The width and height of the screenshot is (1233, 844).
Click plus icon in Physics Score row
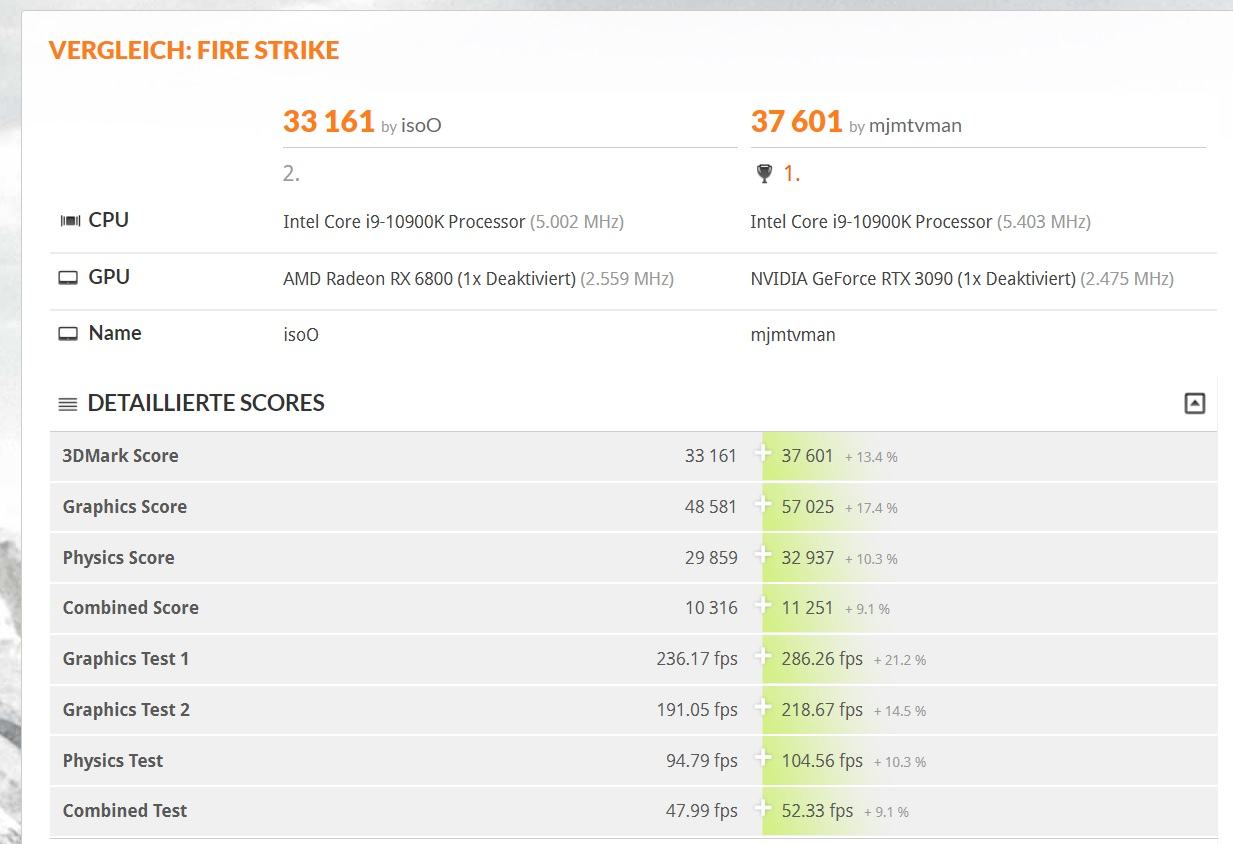tap(763, 555)
